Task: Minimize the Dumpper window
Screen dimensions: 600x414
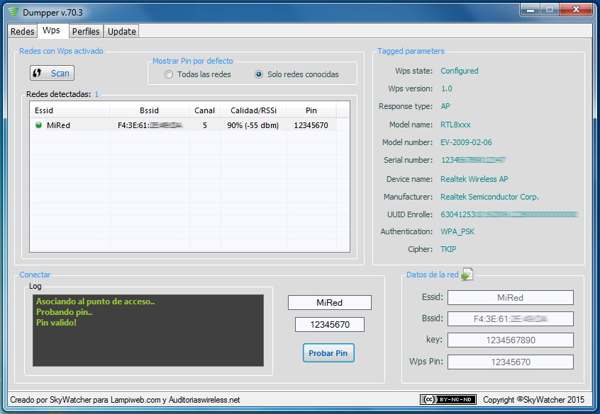Action: tap(530, 10)
